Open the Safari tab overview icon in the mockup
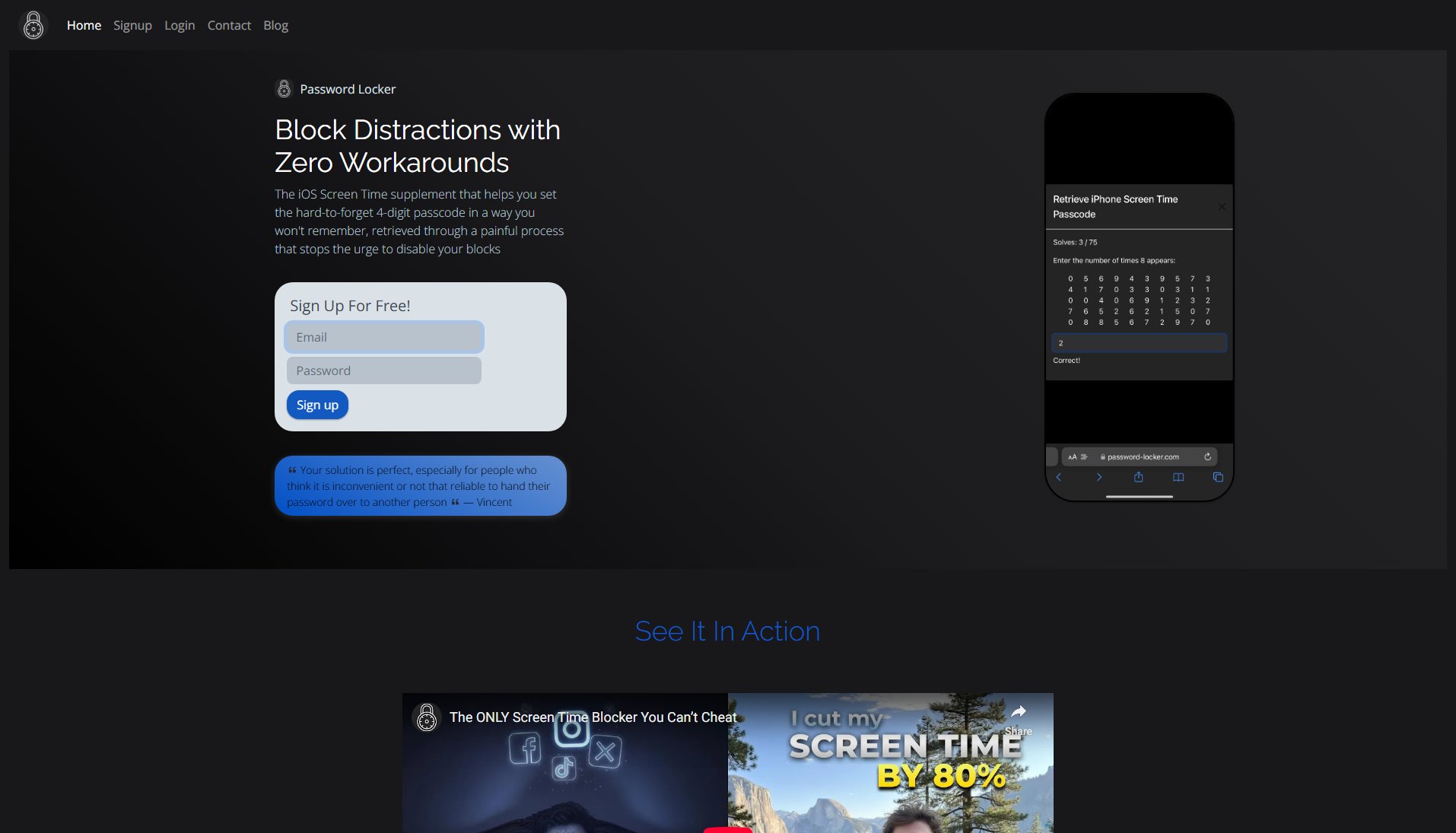1456x833 pixels. click(x=1218, y=477)
